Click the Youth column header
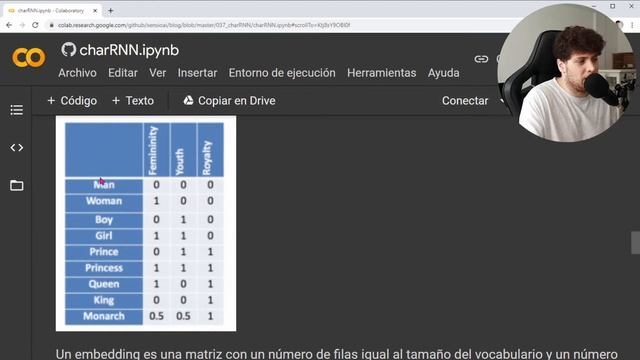 tap(183, 150)
